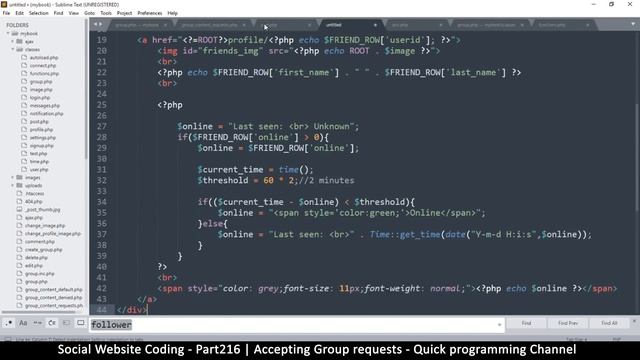
Task: Click the status bar panel switcher icon
Action: pyautogui.click(x=8, y=339)
